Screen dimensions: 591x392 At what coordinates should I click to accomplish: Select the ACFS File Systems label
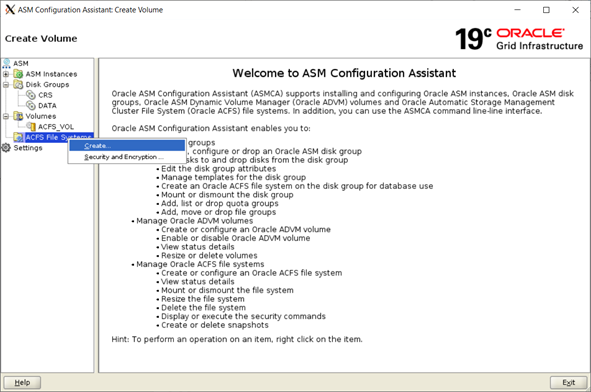pyautogui.click(x=59, y=137)
